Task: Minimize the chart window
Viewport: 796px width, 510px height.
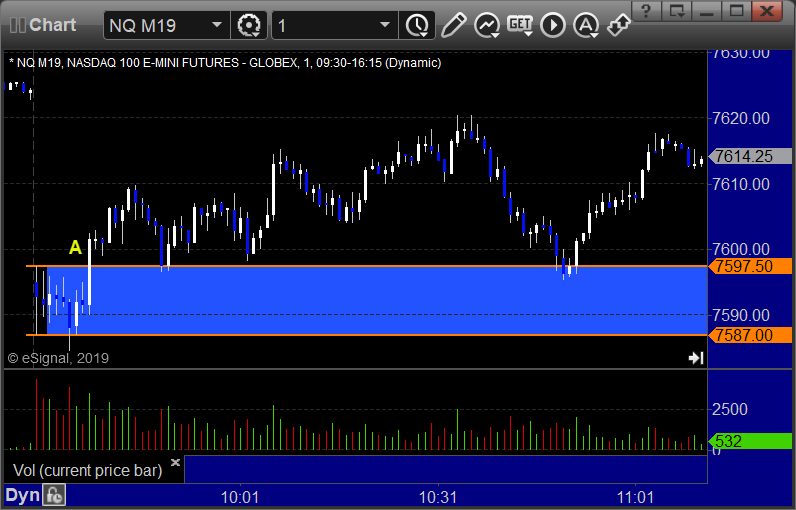Action: coord(707,11)
